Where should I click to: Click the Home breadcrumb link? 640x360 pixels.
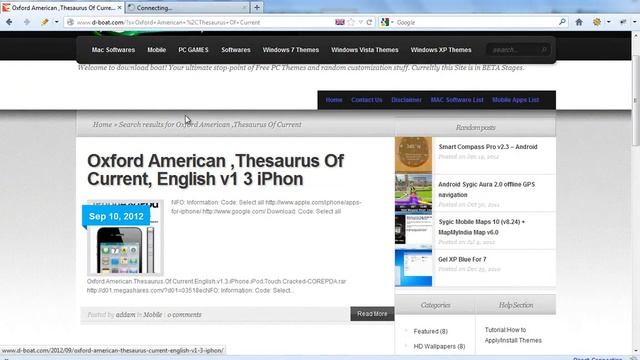pyautogui.click(x=102, y=124)
